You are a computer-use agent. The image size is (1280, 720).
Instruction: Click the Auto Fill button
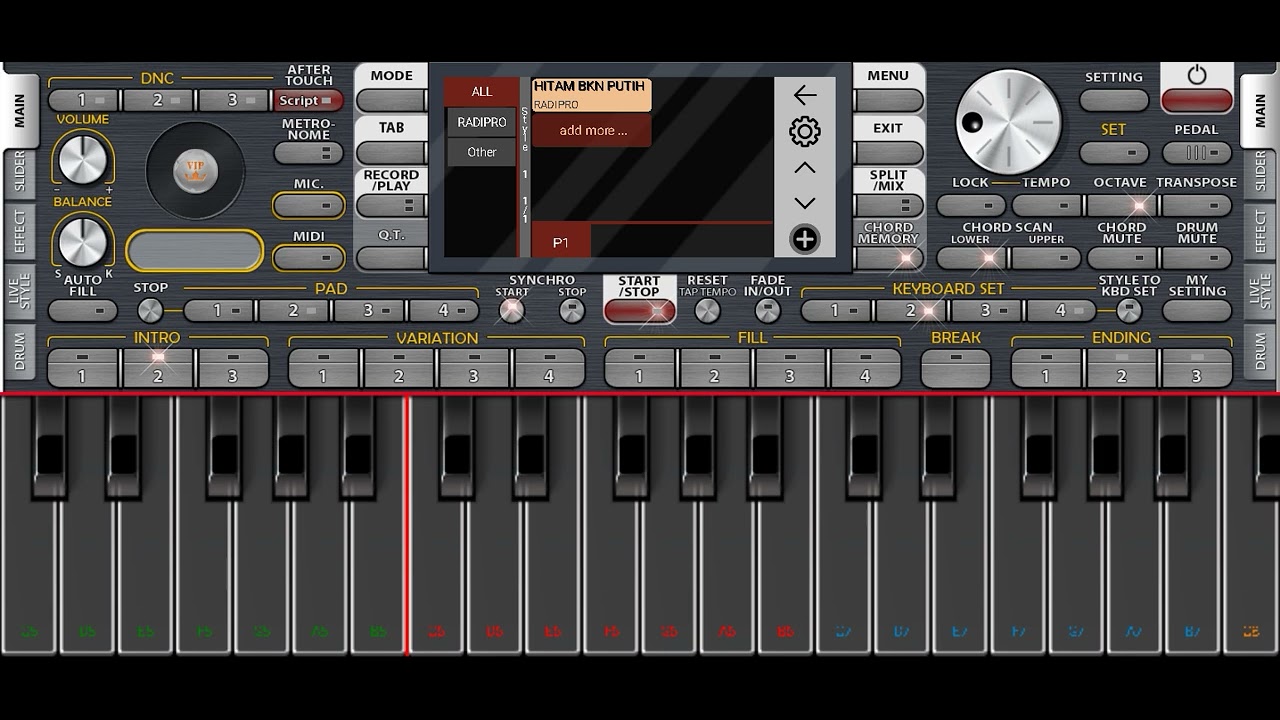pyautogui.click(x=82, y=310)
